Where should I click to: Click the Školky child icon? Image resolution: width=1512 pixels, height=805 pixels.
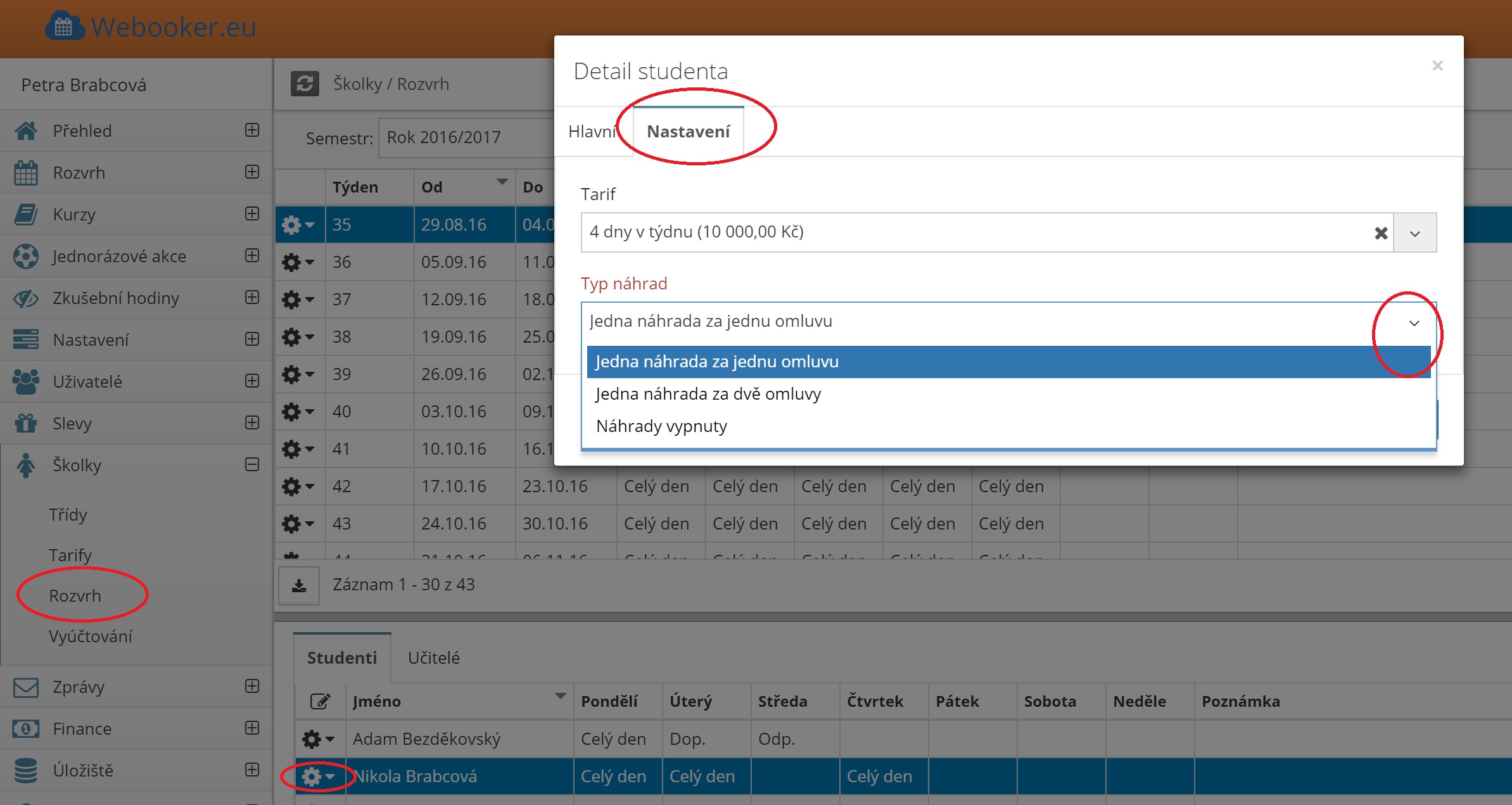click(26, 465)
